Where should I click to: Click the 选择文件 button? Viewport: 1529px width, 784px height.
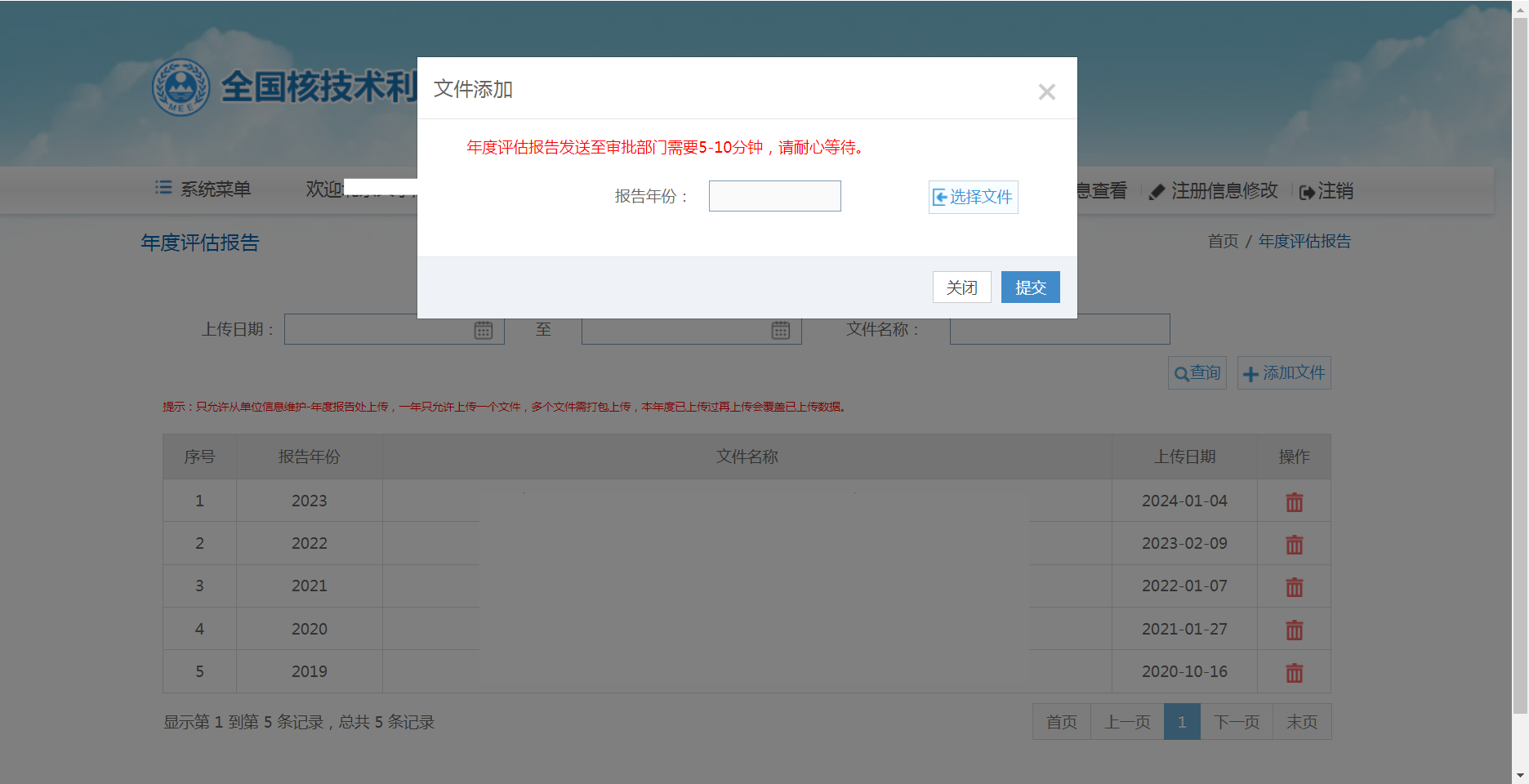point(973,197)
